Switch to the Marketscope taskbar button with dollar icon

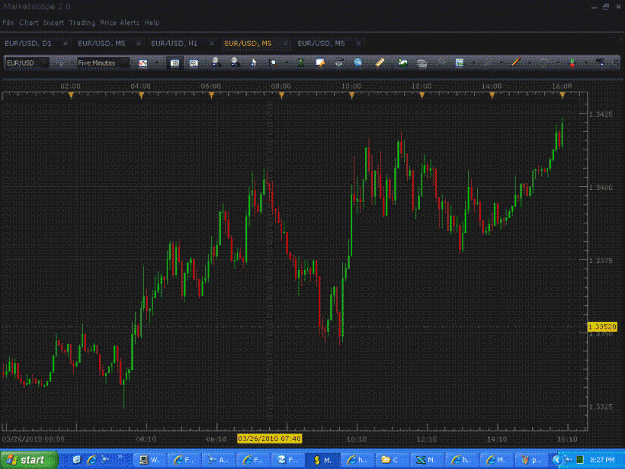click(x=323, y=460)
